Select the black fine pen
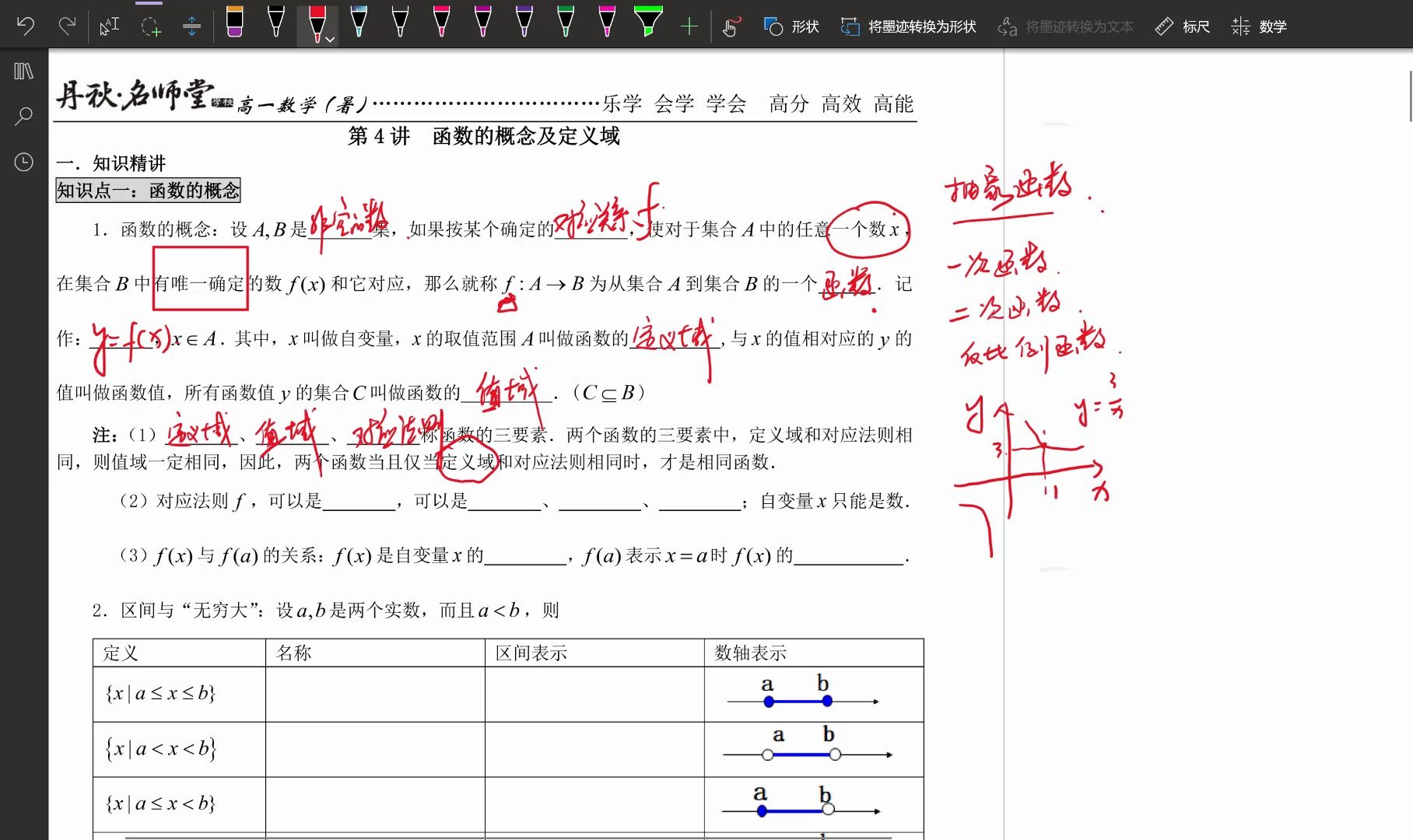Image resolution: width=1413 pixels, height=840 pixels. (x=276, y=23)
